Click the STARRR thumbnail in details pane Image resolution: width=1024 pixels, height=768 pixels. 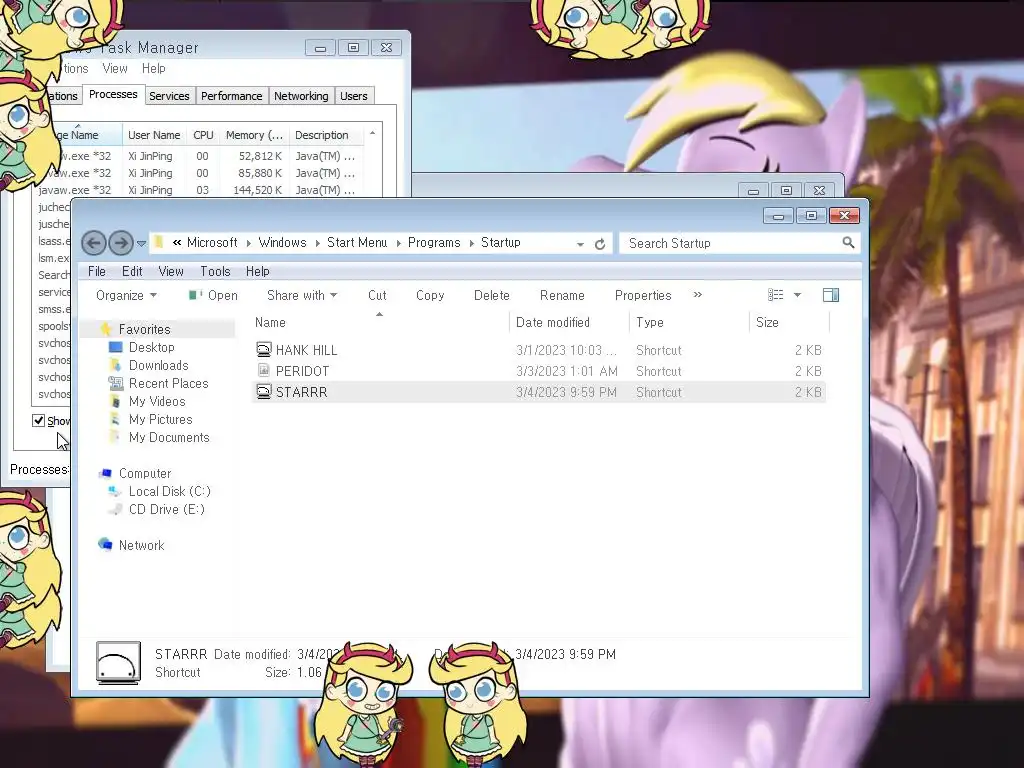[118, 663]
